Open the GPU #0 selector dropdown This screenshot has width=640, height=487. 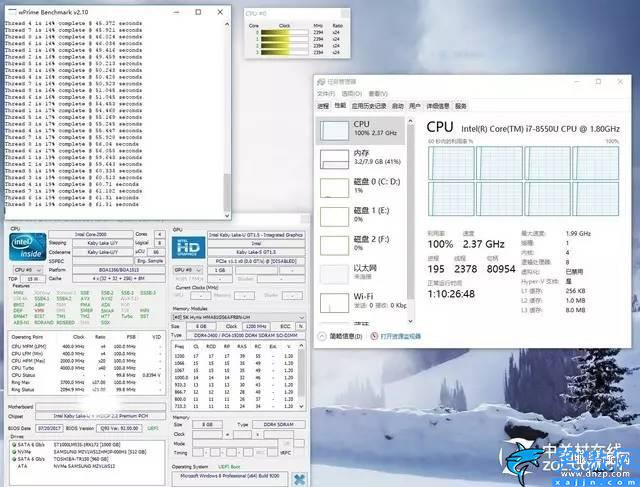pyautogui.click(x=189, y=270)
